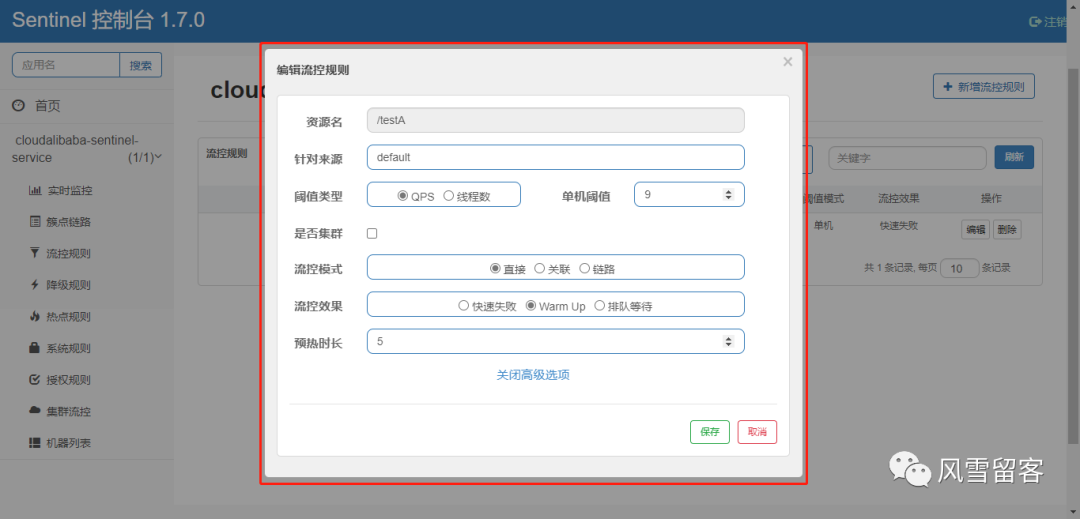Screen dimensions: 1080x519
Task: Click the plus icon on 新增流控规则 button
Action: tap(948, 87)
